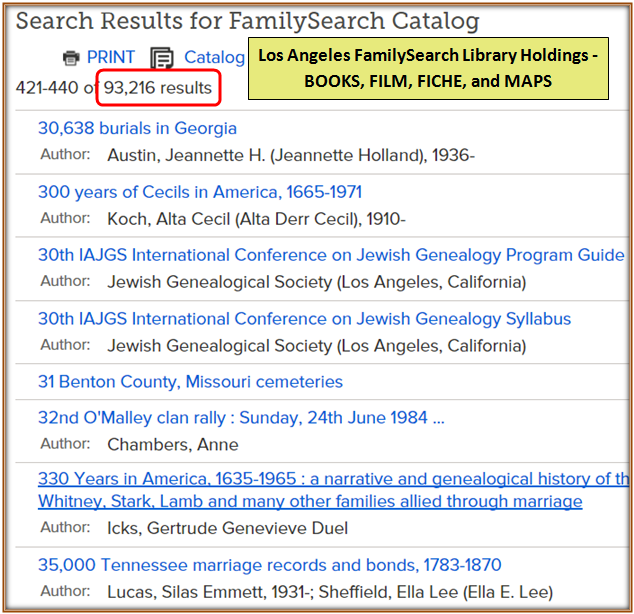The height and width of the screenshot is (614, 634).
Task: Open '30,638 burials in Georgia' record
Action: tap(137, 128)
